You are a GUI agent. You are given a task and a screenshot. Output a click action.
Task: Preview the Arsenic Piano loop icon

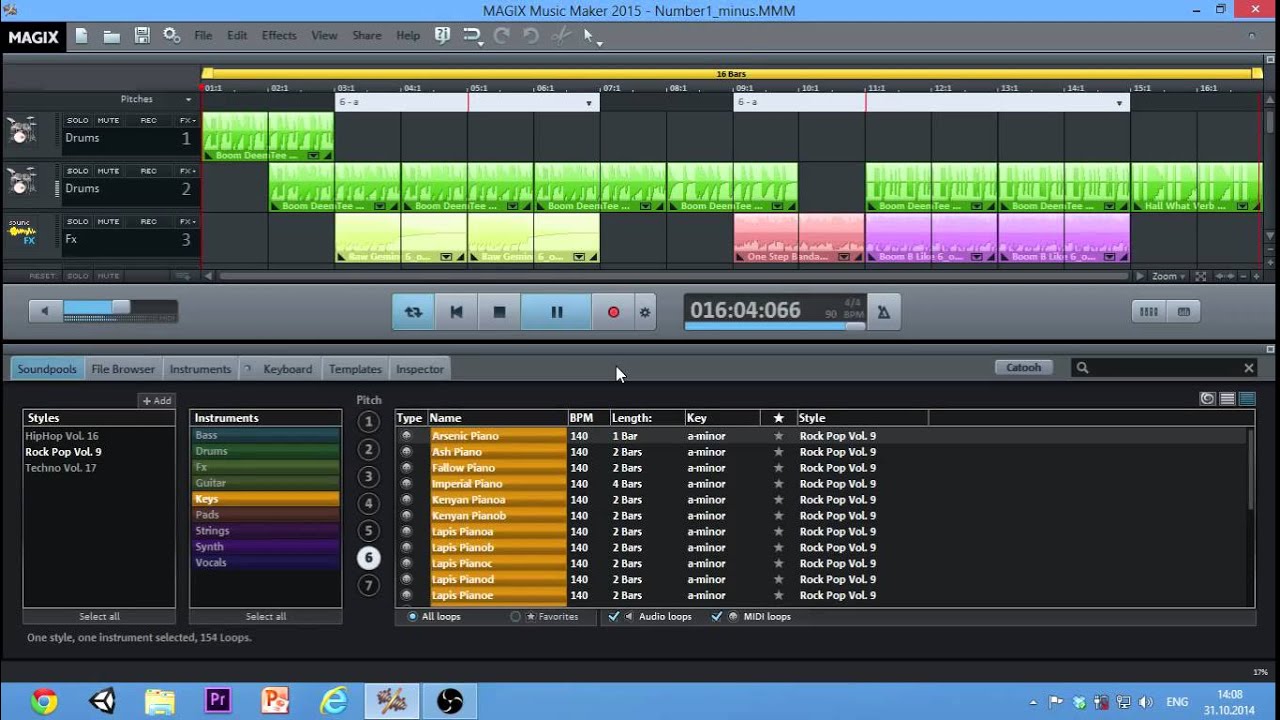(406, 436)
